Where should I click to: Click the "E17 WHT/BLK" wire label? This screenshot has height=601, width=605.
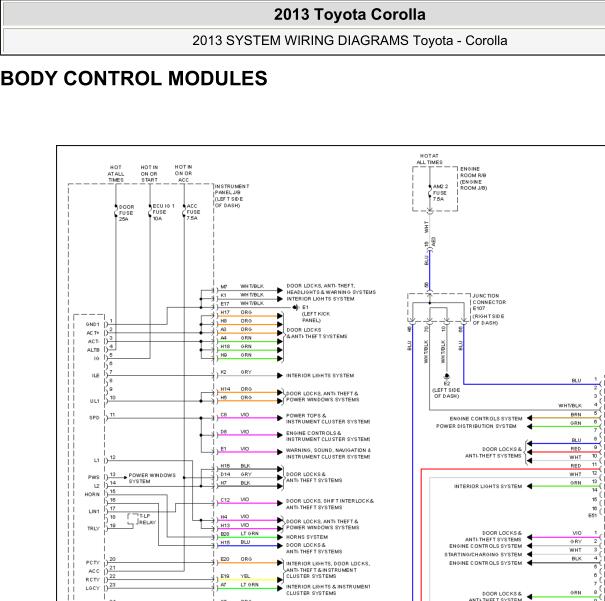[x=242, y=304]
